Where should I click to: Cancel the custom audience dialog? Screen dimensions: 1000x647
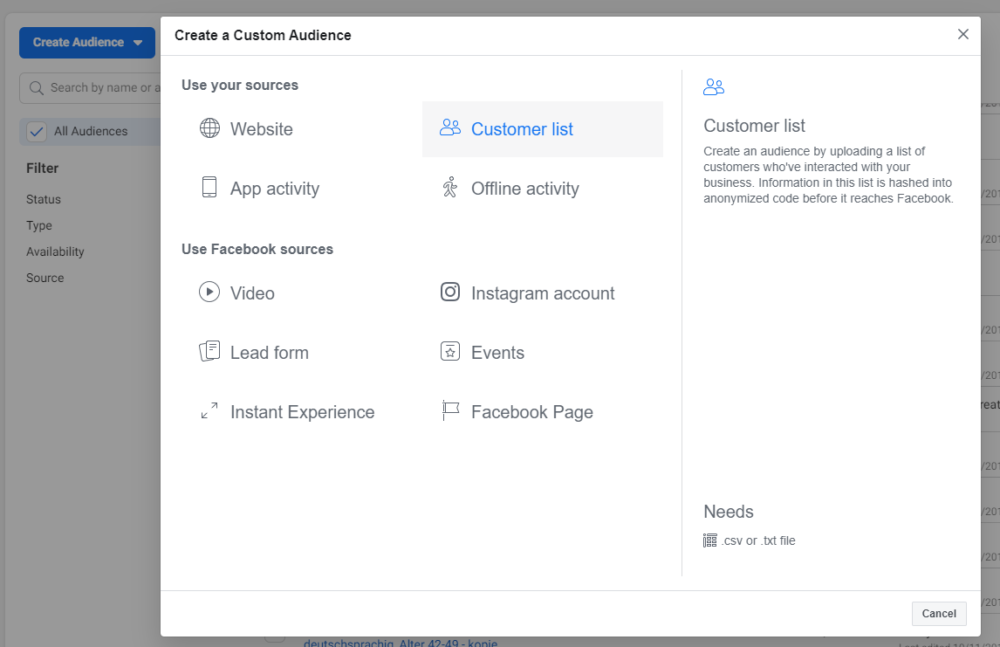(x=939, y=613)
